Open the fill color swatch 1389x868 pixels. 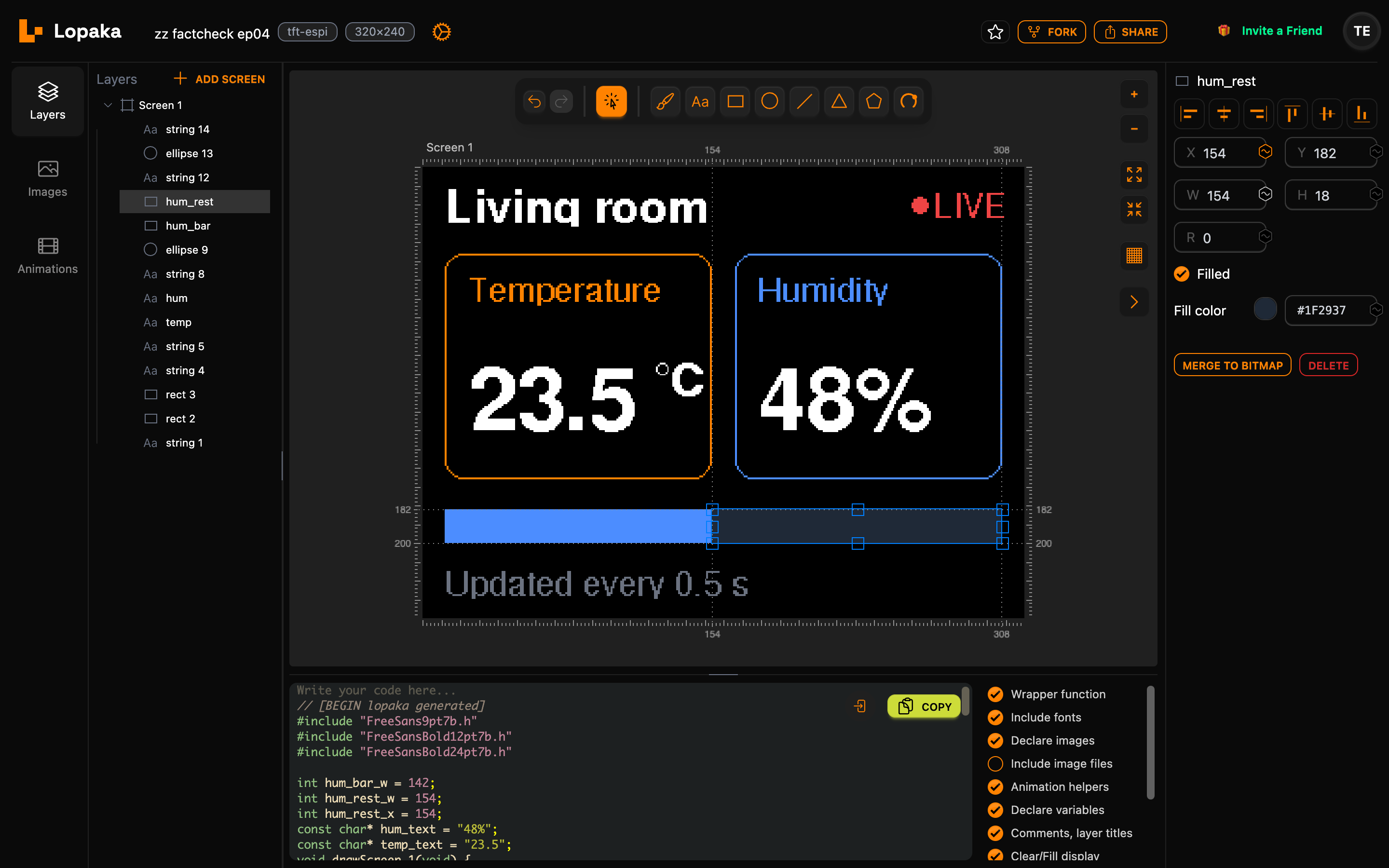1265,310
